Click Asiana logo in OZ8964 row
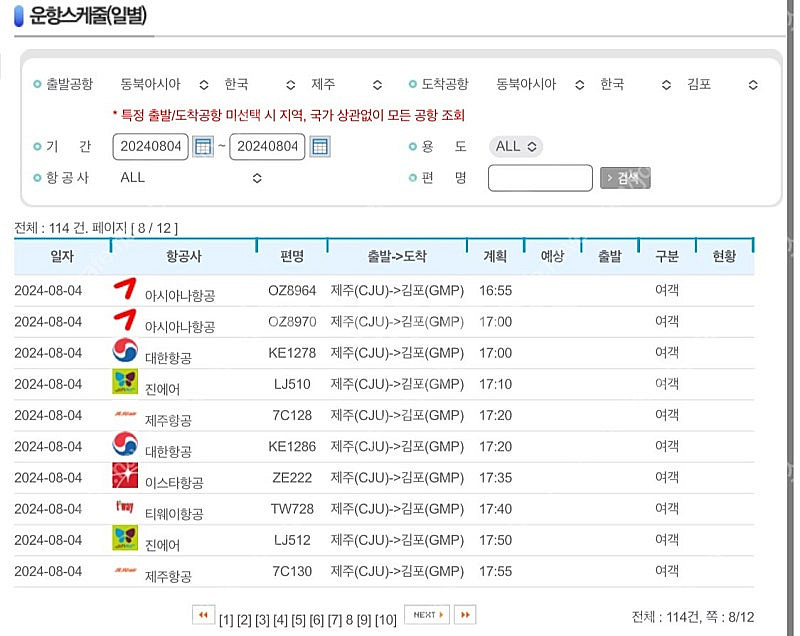This screenshot has width=800, height=636. [x=125, y=289]
